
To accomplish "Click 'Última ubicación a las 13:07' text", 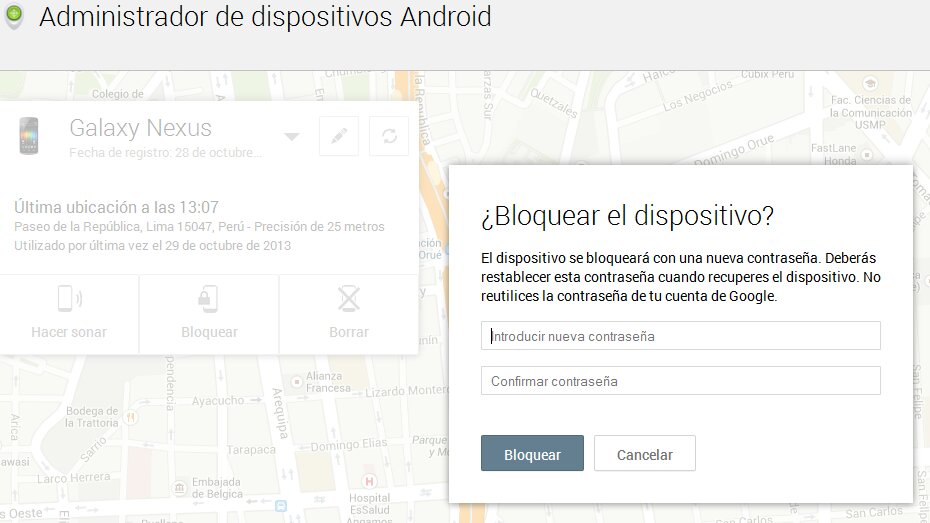I will [x=116, y=207].
